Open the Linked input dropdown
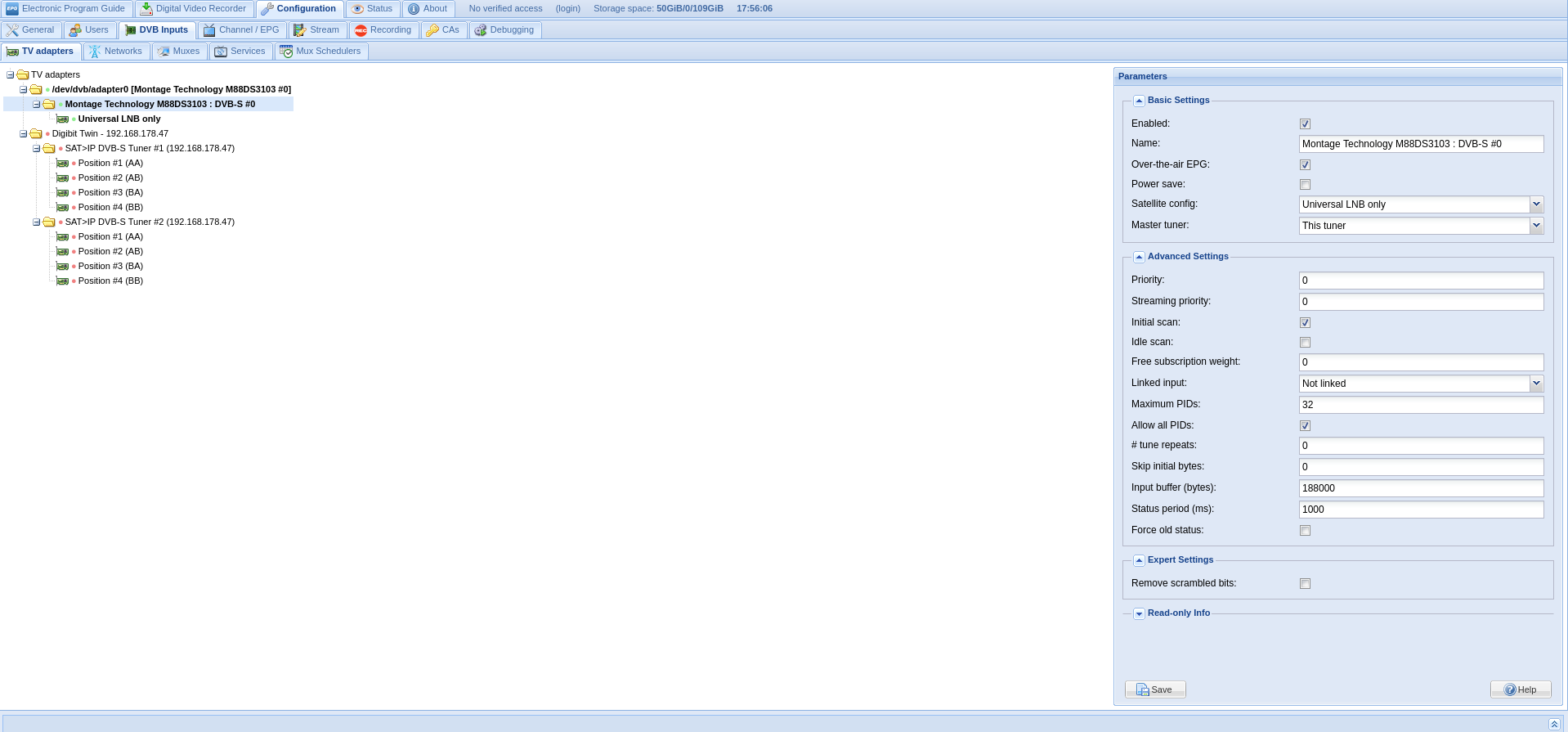Viewport: 1568px width, 732px height. point(1536,384)
